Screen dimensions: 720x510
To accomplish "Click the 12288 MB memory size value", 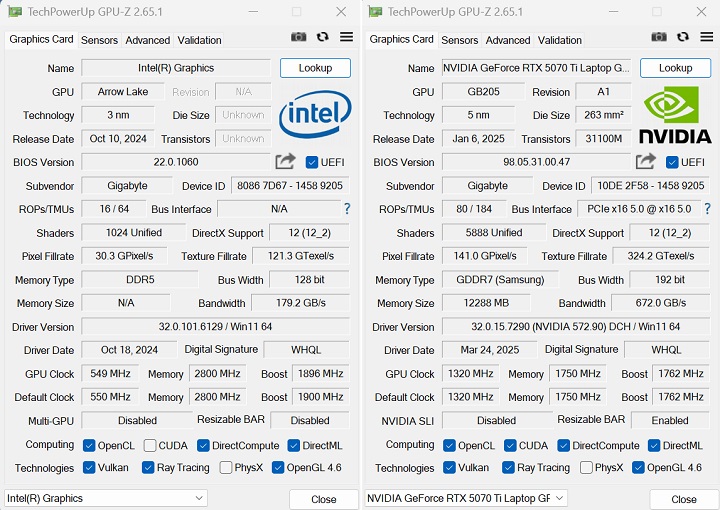I will (x=486, y=303).
